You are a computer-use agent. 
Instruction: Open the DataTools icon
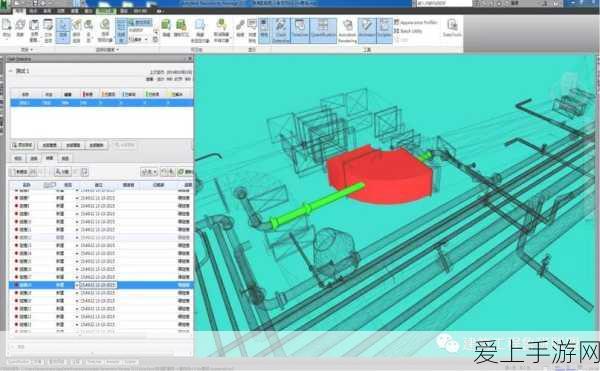(x=452, y=28)
